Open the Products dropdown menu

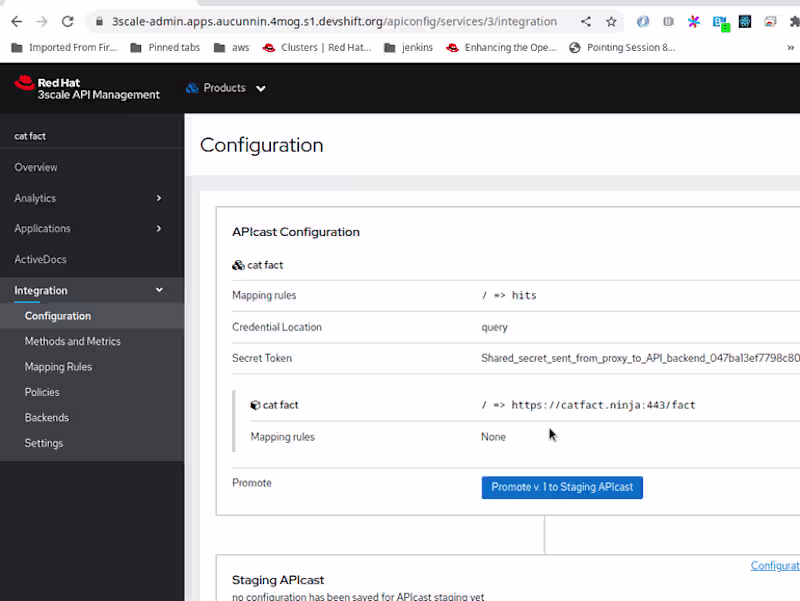pos(226,88)
